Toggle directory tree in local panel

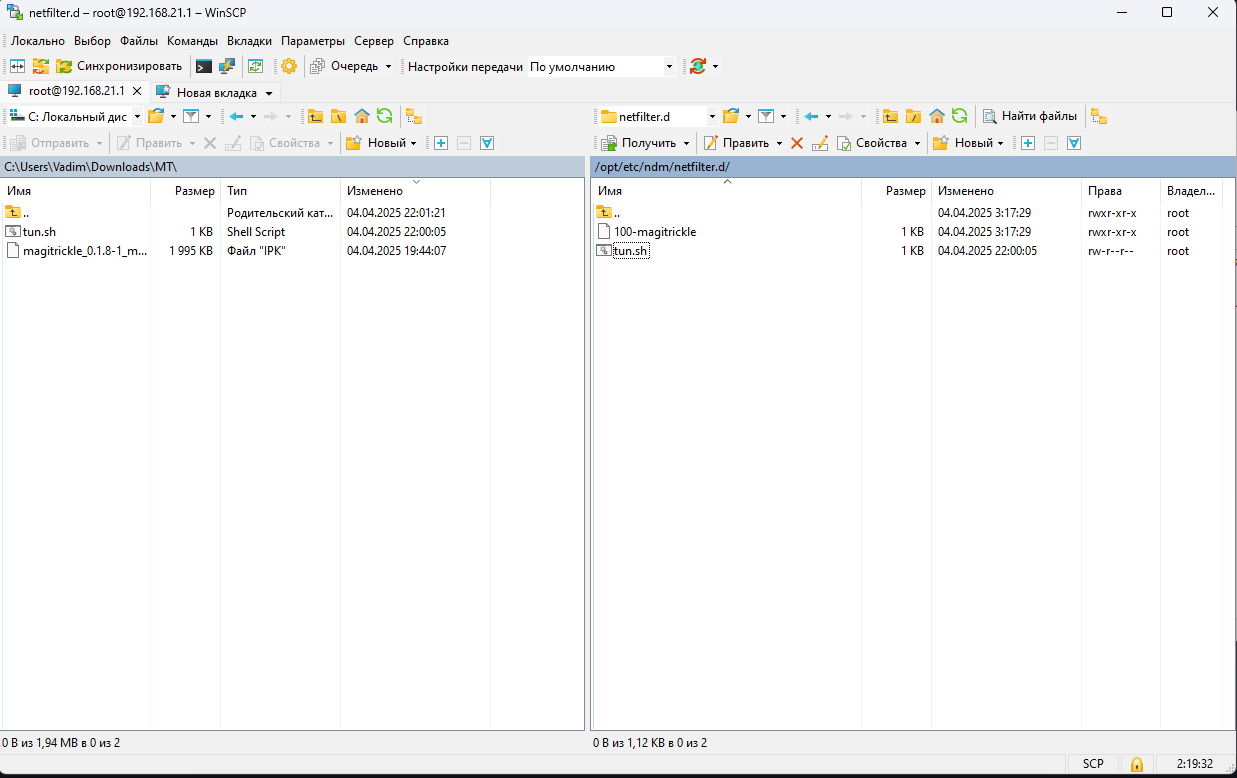(414, 116)
